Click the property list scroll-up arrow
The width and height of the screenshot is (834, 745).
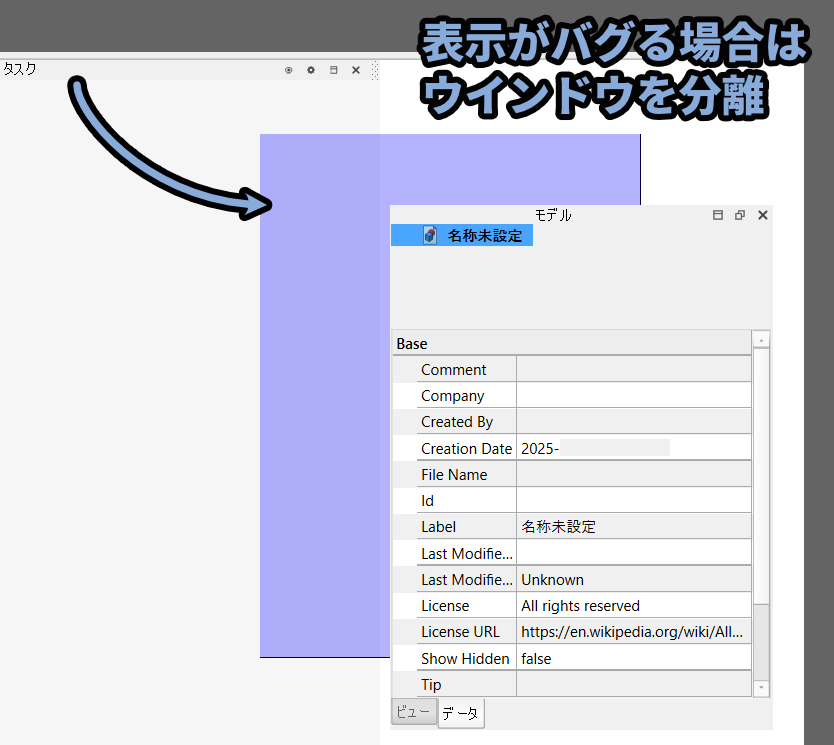(x=761, y=340)
